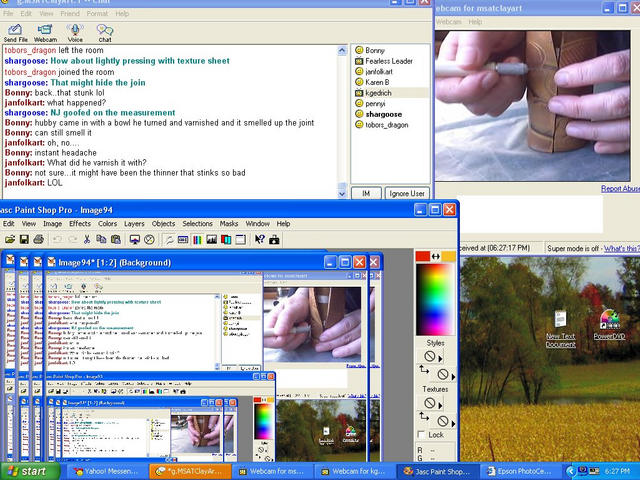Image resolution: width=640 pixels, height=480 pixels.
Task: Open the Image menu in Paint Shop Pro
Action: (x=53, y=224)
